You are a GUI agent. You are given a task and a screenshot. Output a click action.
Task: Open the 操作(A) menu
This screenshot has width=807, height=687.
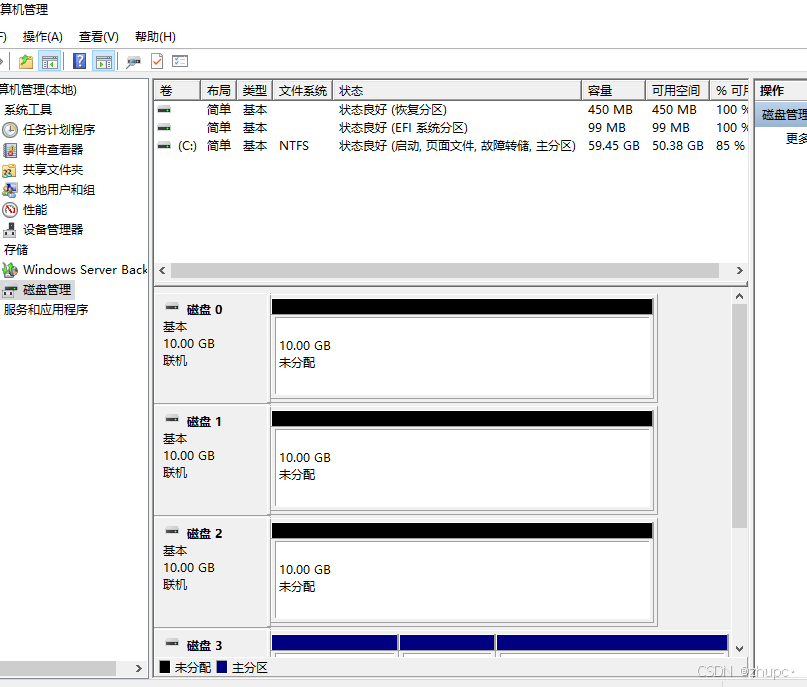[x=43, y=37]
